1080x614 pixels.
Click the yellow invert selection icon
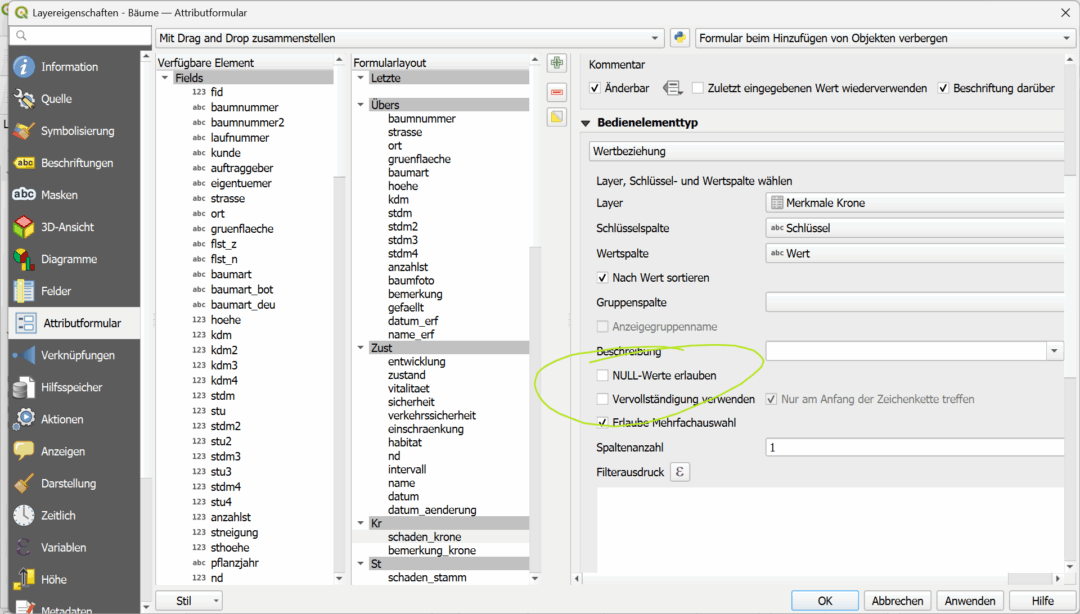(557, 117)
